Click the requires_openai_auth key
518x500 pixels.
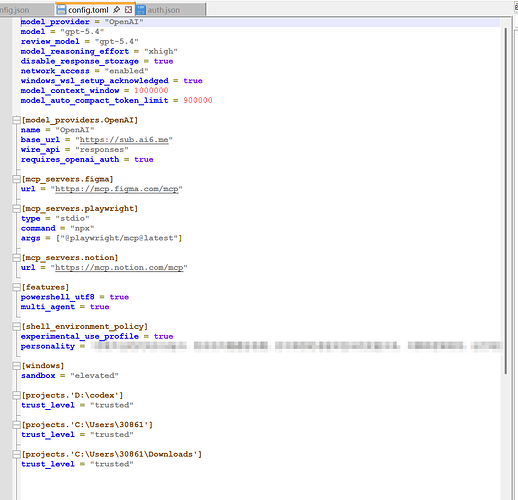tap(70, 160)
